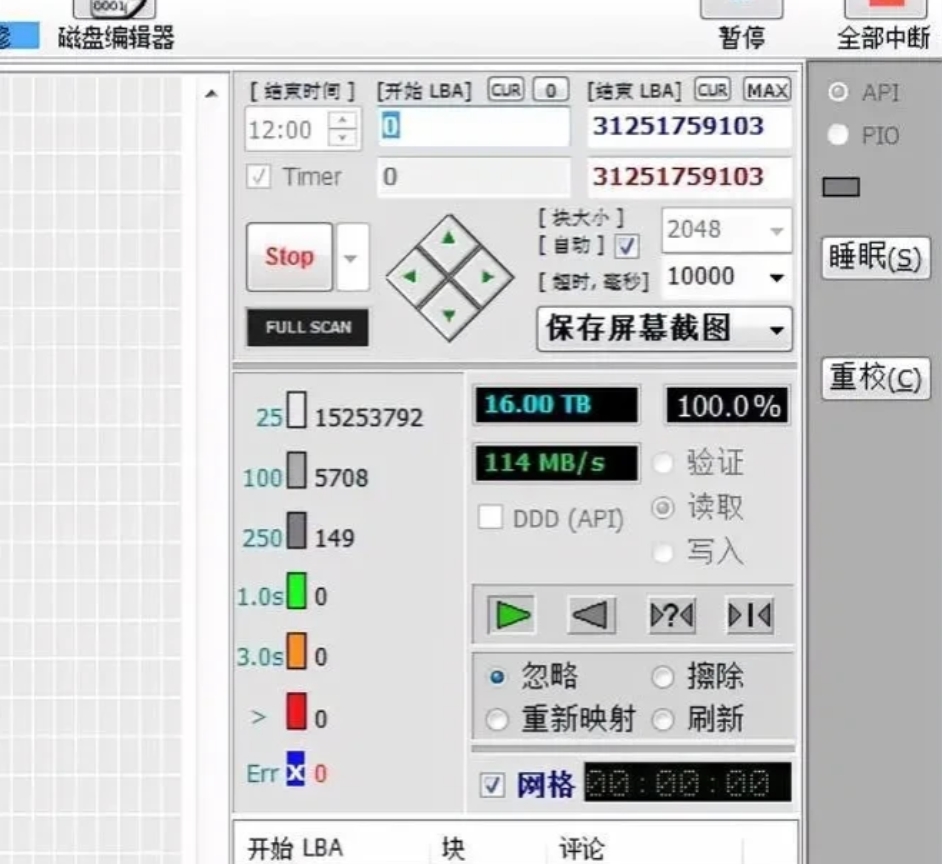Viewport: 942px width, 864px height.
Task: Click the red slow block indicator
Action: 296,711
